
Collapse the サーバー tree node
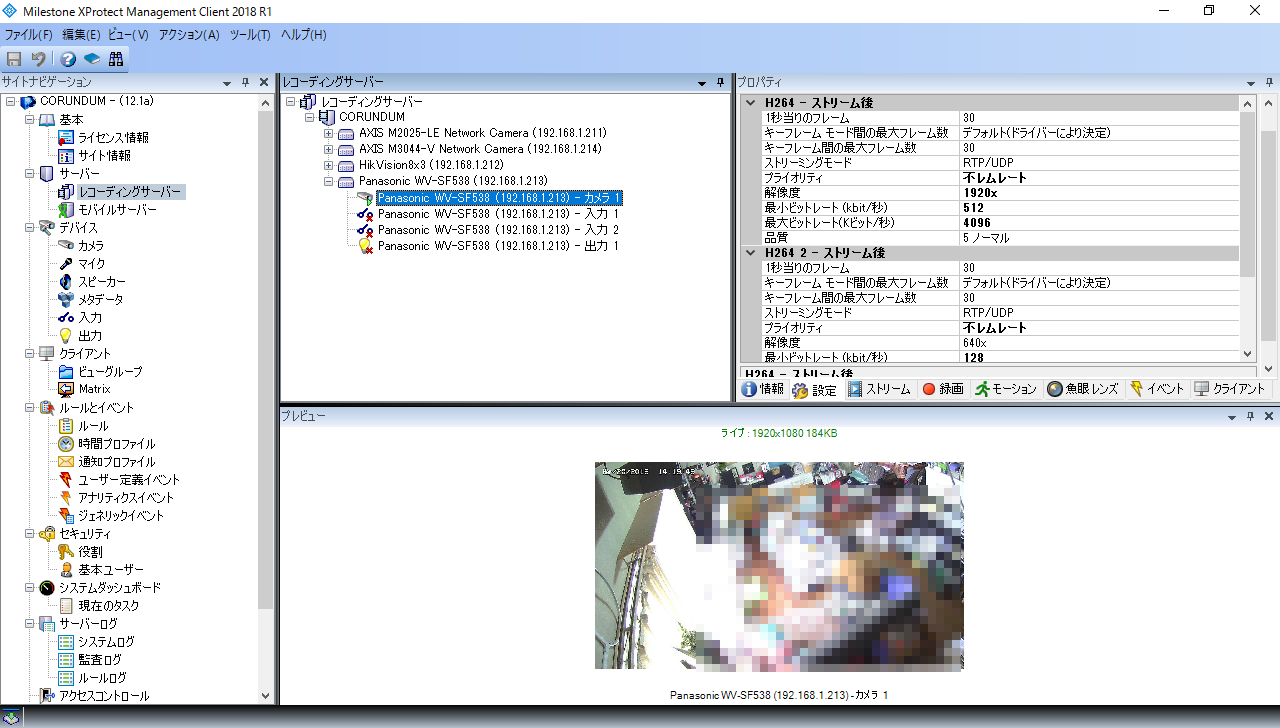point(29,174)
